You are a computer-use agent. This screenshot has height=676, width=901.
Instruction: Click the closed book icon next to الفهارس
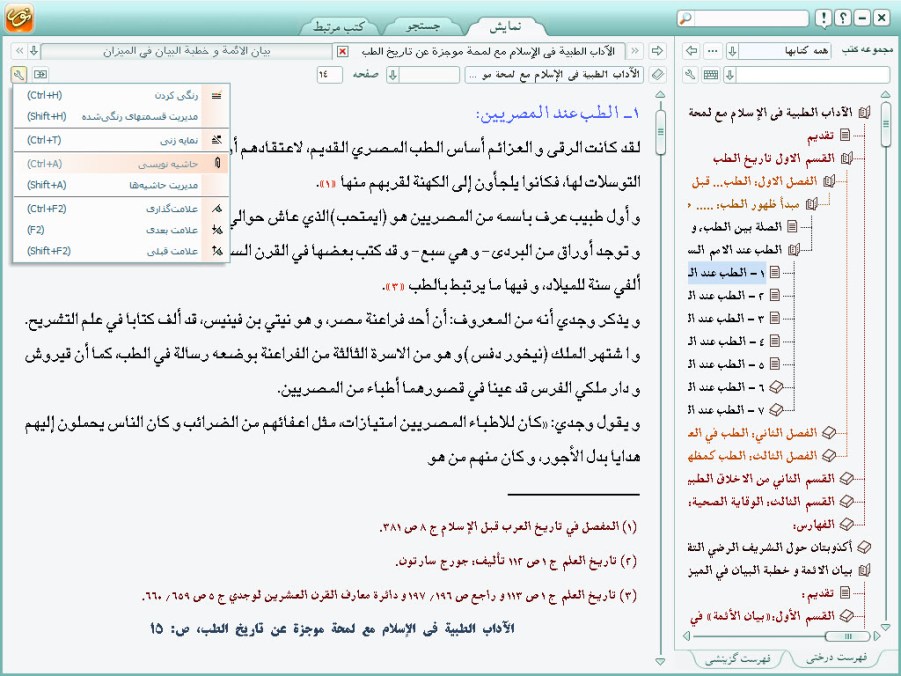coord(846,524)
